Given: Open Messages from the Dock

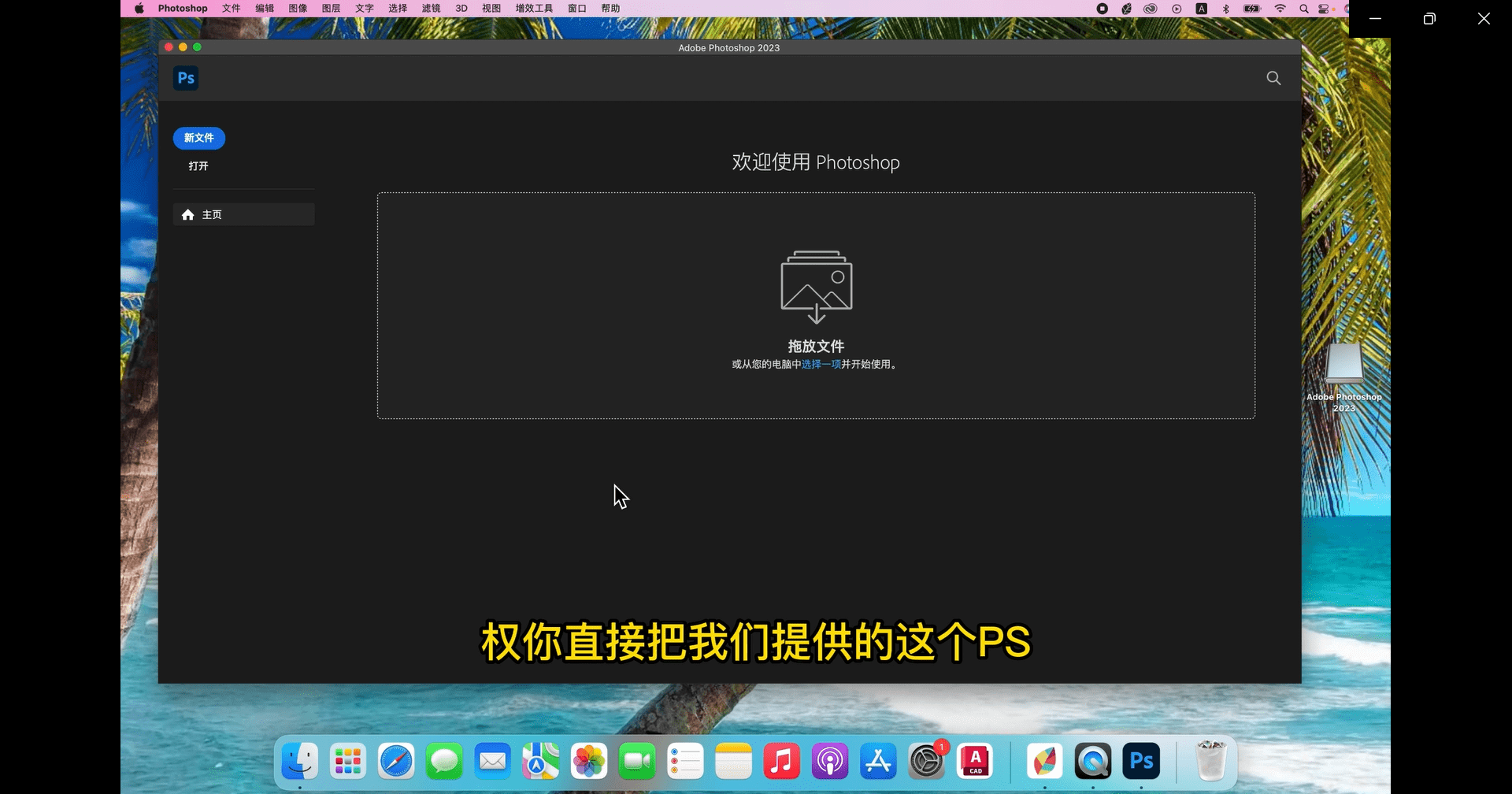Looking at the screenshot, I should coord(444,761).
